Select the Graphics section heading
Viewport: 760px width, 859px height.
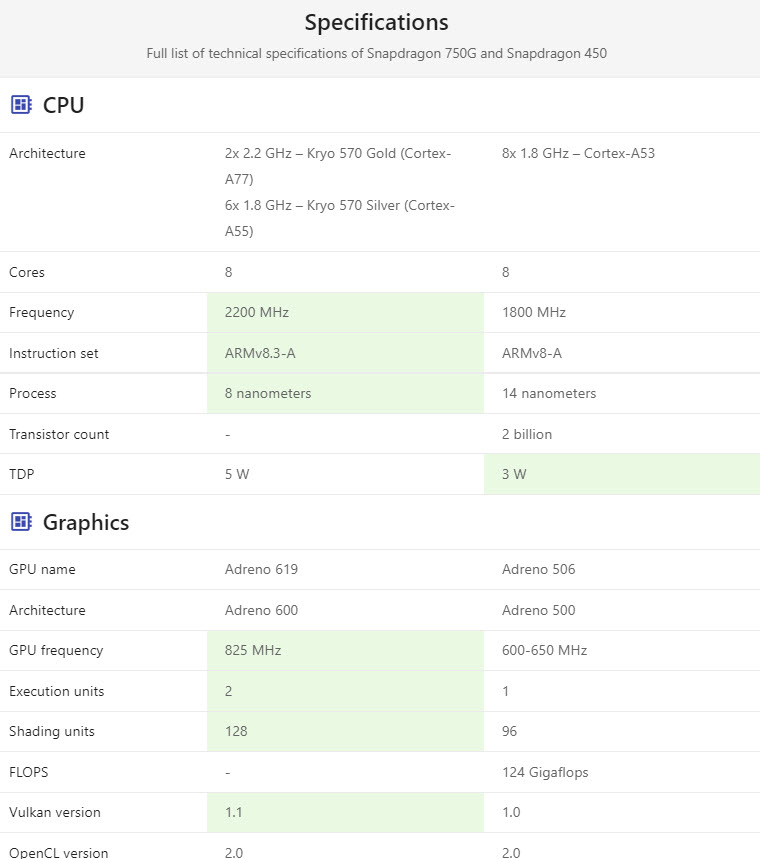pos(86,523)
